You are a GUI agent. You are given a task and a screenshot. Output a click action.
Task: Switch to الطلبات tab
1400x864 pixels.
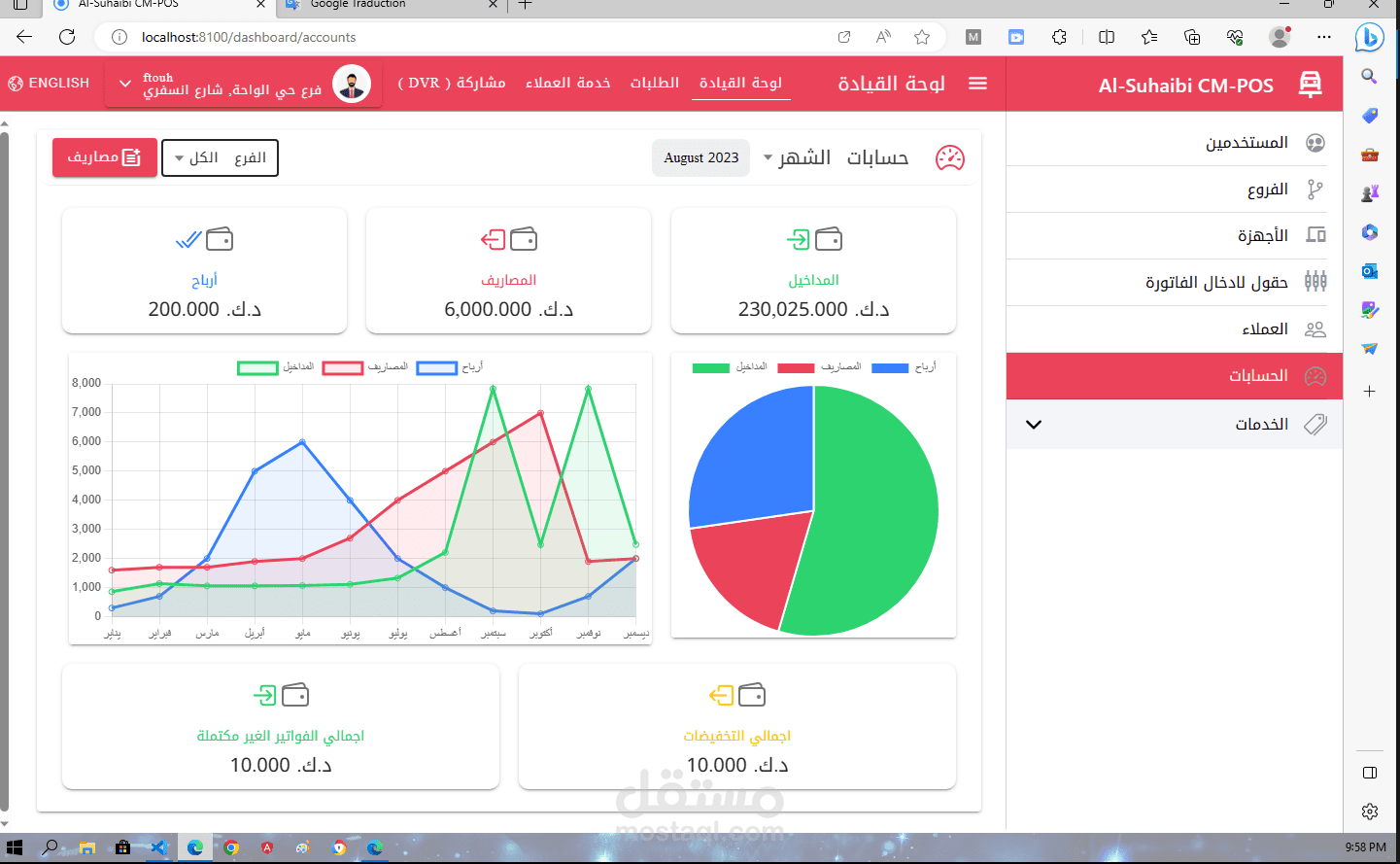(655, 83)
